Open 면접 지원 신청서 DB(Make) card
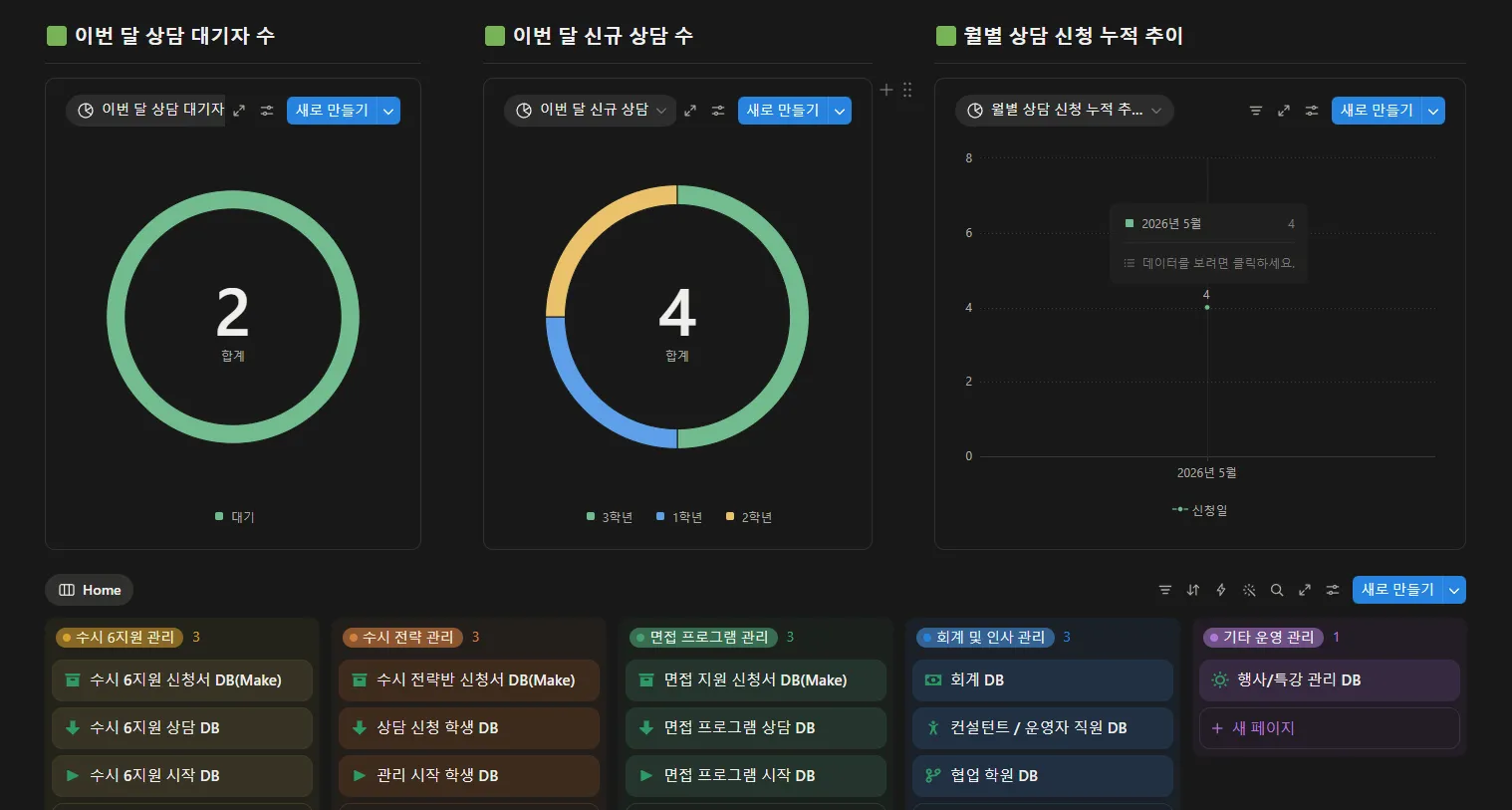The width and height of the screenshot is (1512, 810). [756, 680]
